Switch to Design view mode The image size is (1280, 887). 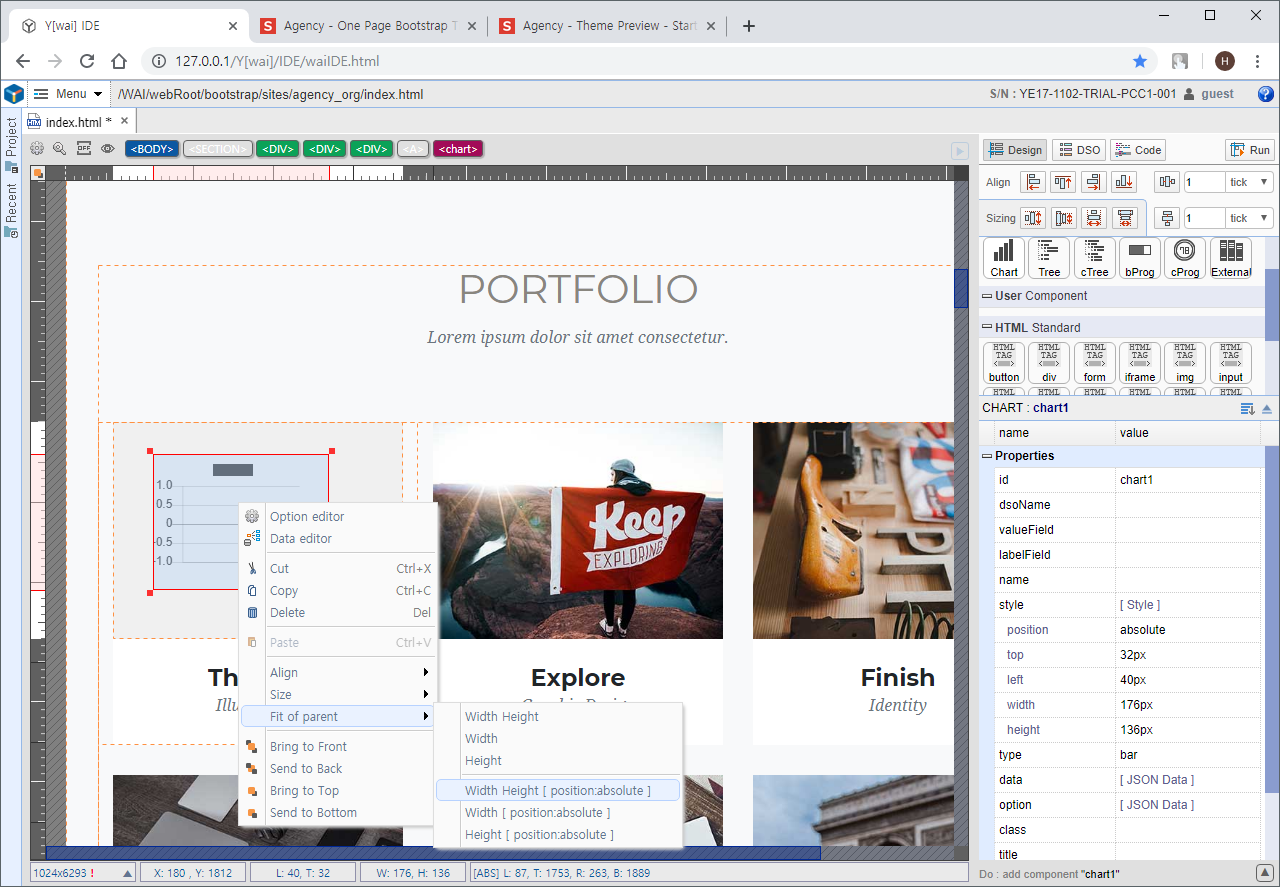[x=1015, y=150]
